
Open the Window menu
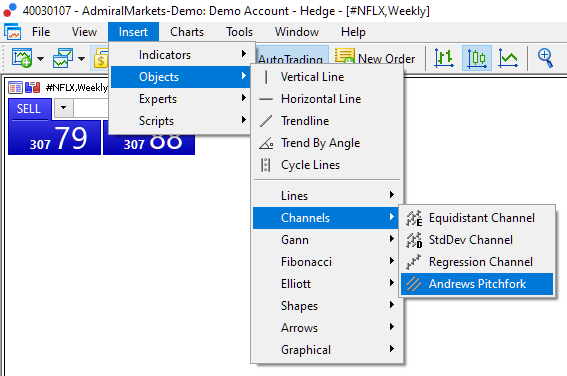click(297, 32)
